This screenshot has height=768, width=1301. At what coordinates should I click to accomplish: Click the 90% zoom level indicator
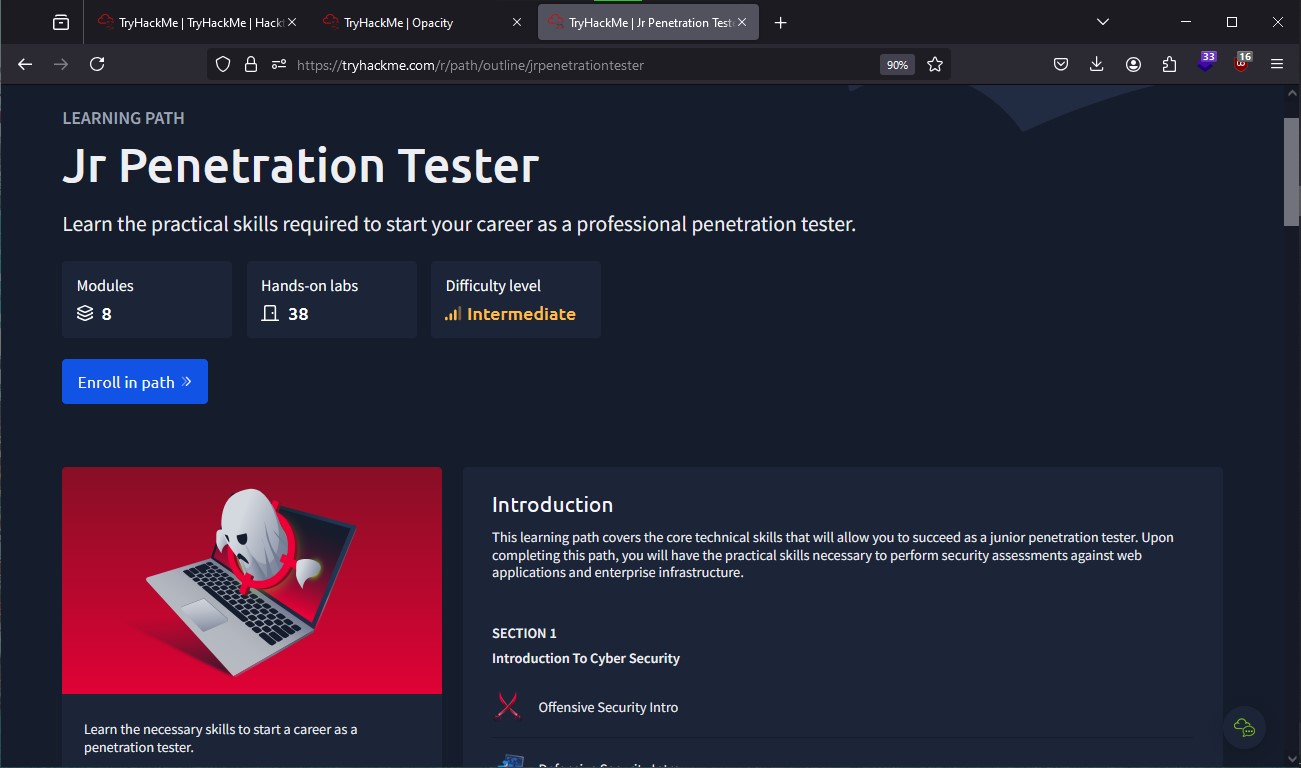point(897,64)
